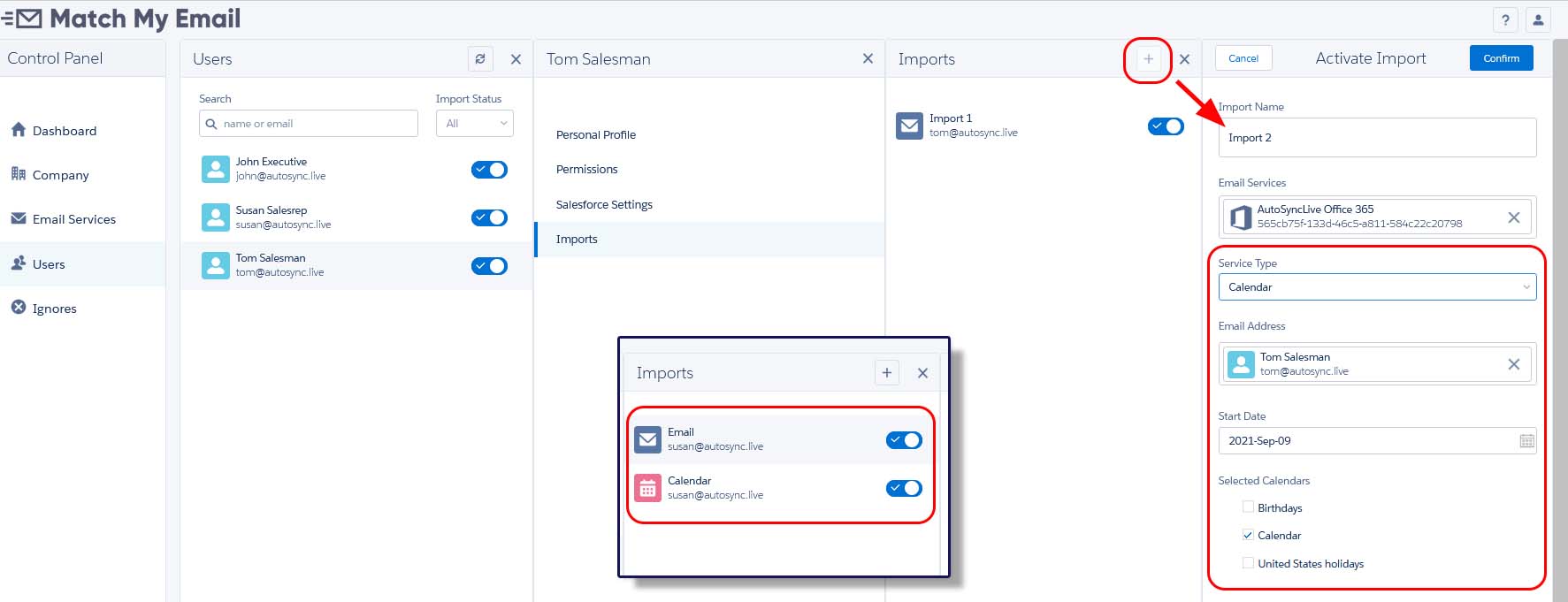
Task: Click Cancel on Activate Import
Action: pos(1243,58)
